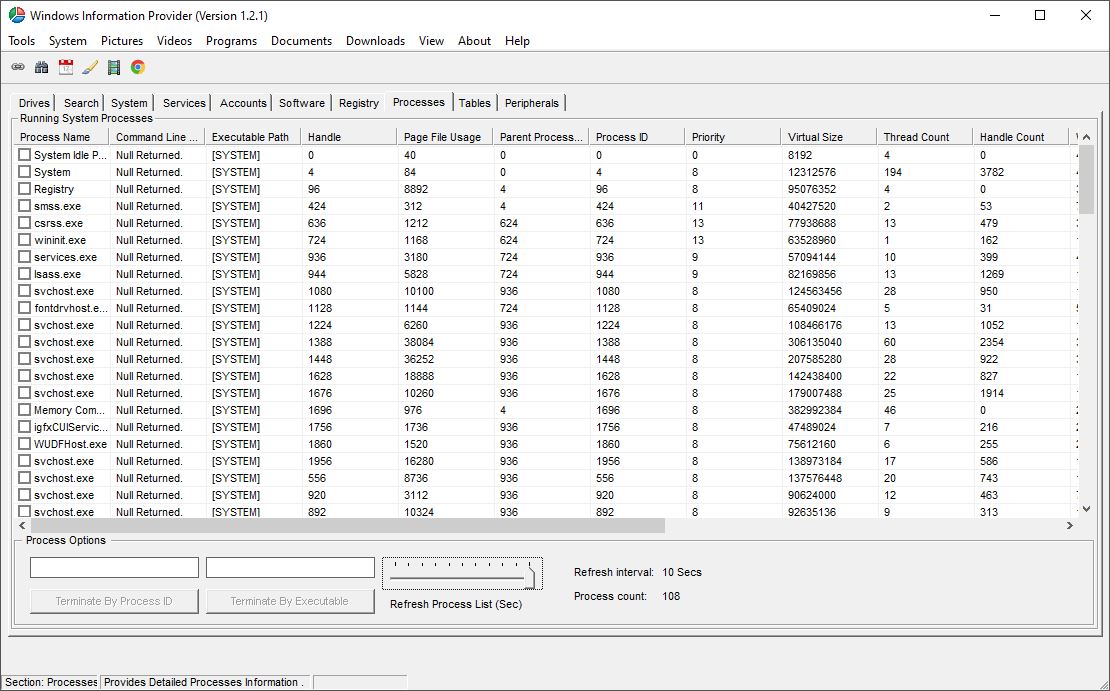Check the checkbox for smss.exe

24,205
